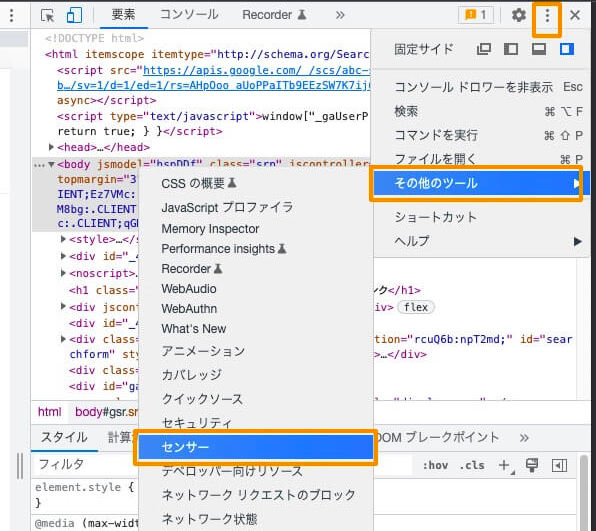The height and width of the screenshot is (531, 596).
Task: Open the body node ellipsis actions
Action: pos(39,165)
